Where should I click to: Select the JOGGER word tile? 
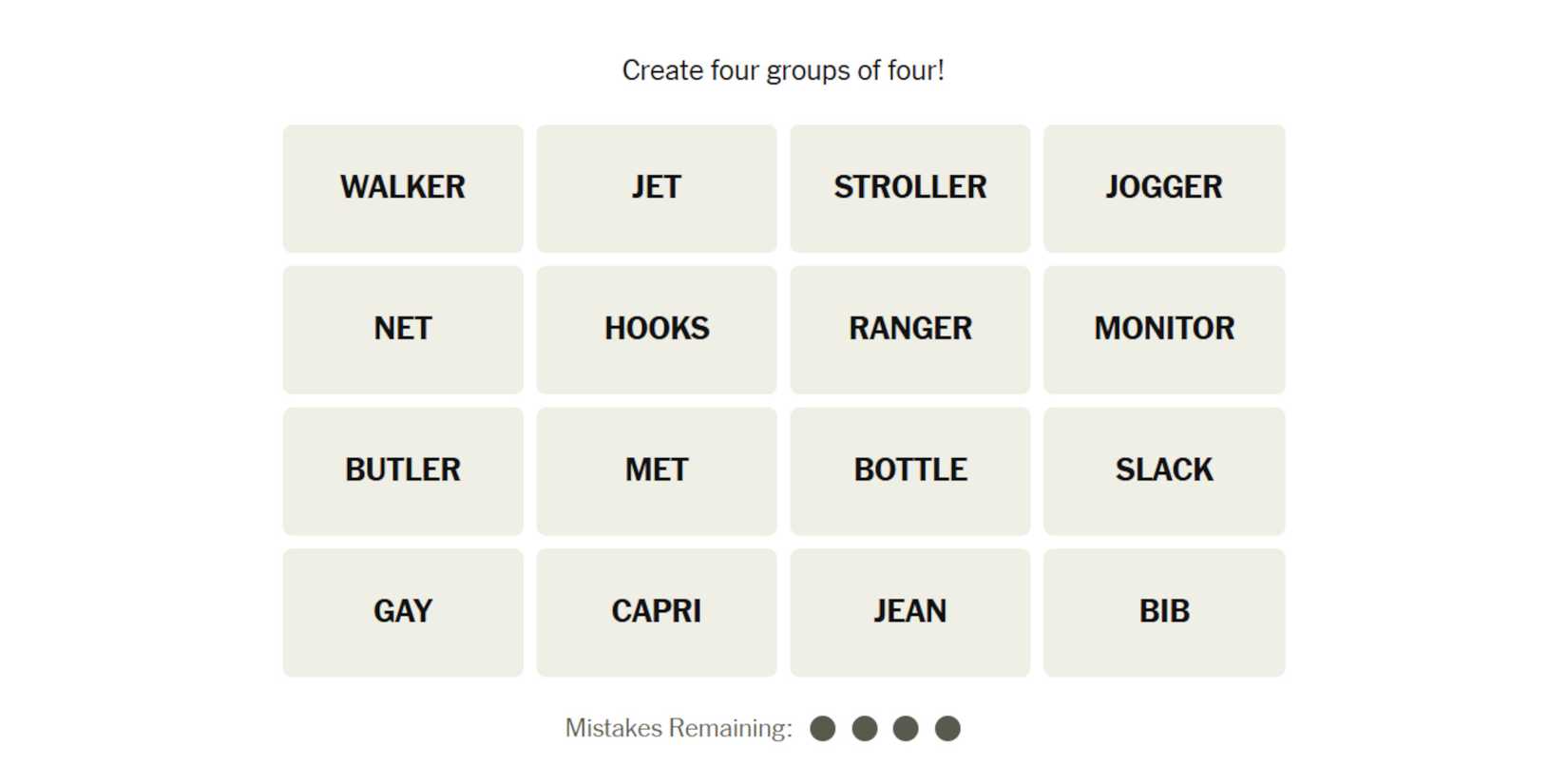point(1164,188)
